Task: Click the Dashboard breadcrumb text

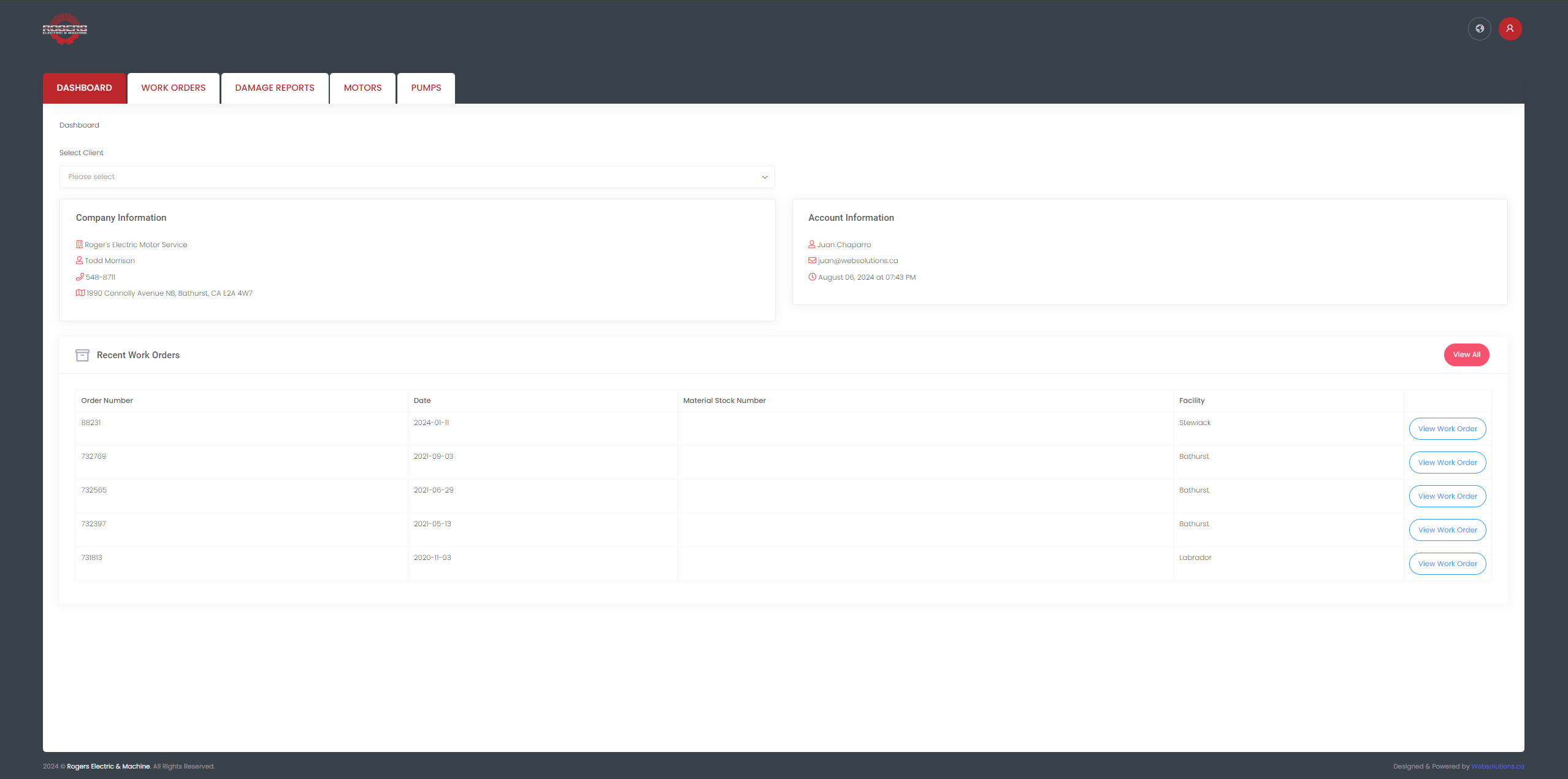Action: tap(79, 125)
